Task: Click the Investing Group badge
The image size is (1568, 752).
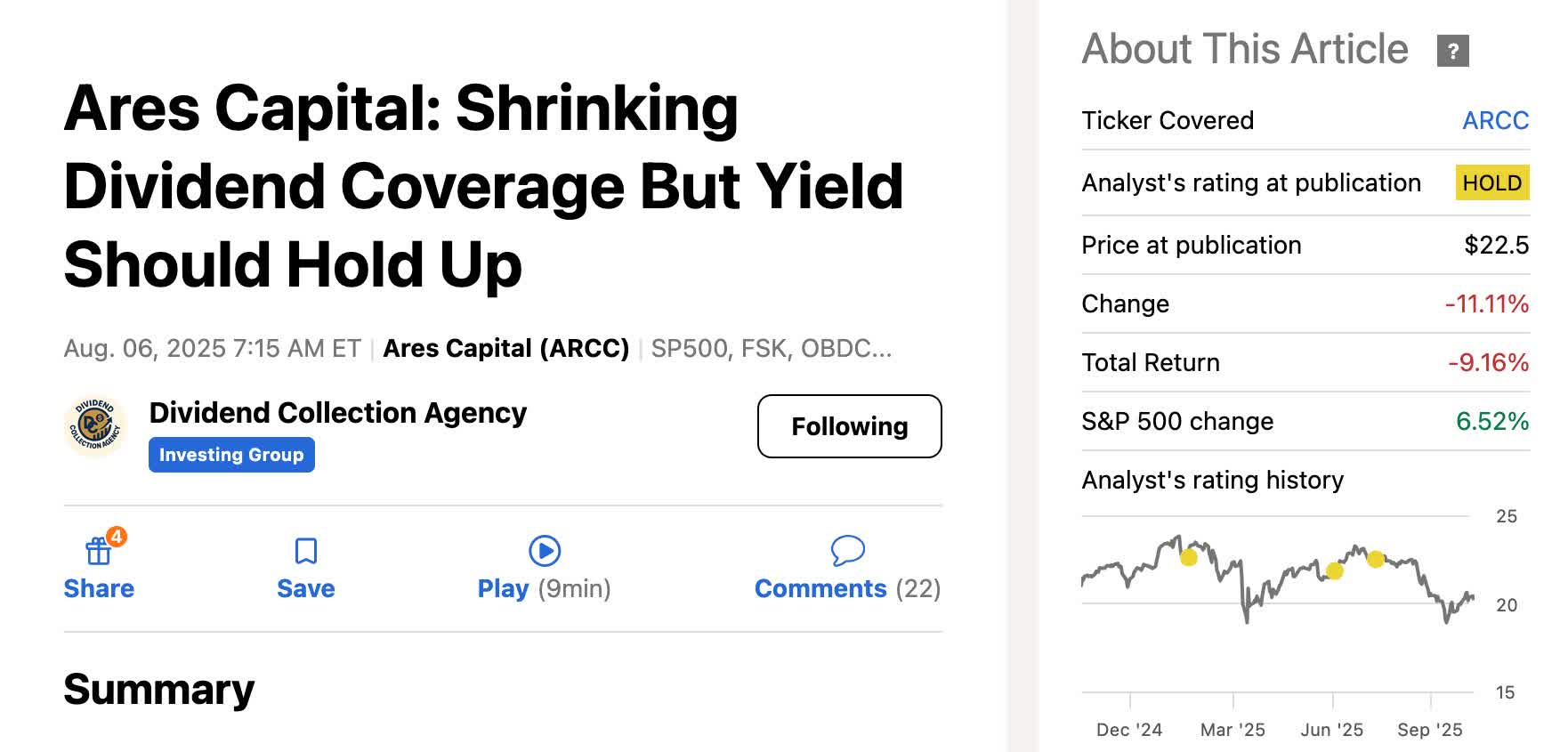Action: 231,455
